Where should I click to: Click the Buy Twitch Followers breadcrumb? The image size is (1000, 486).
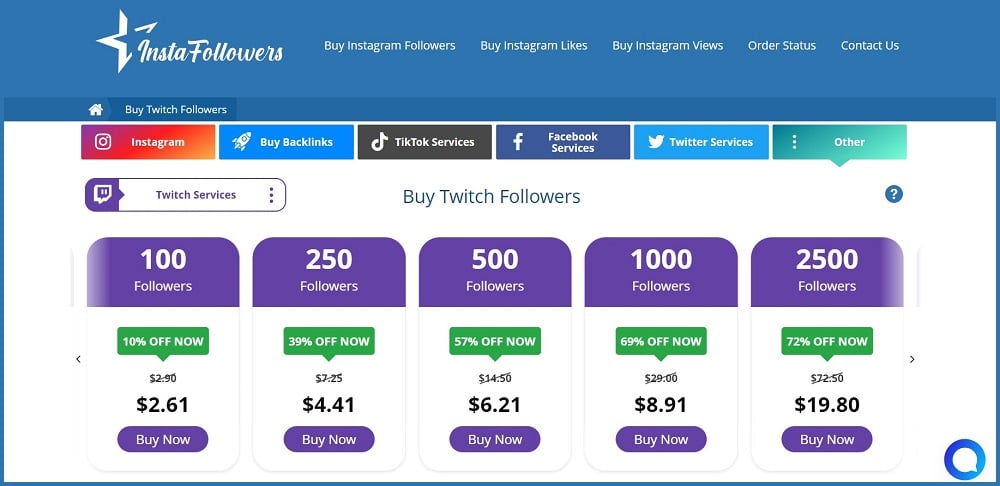coord(175,110)
